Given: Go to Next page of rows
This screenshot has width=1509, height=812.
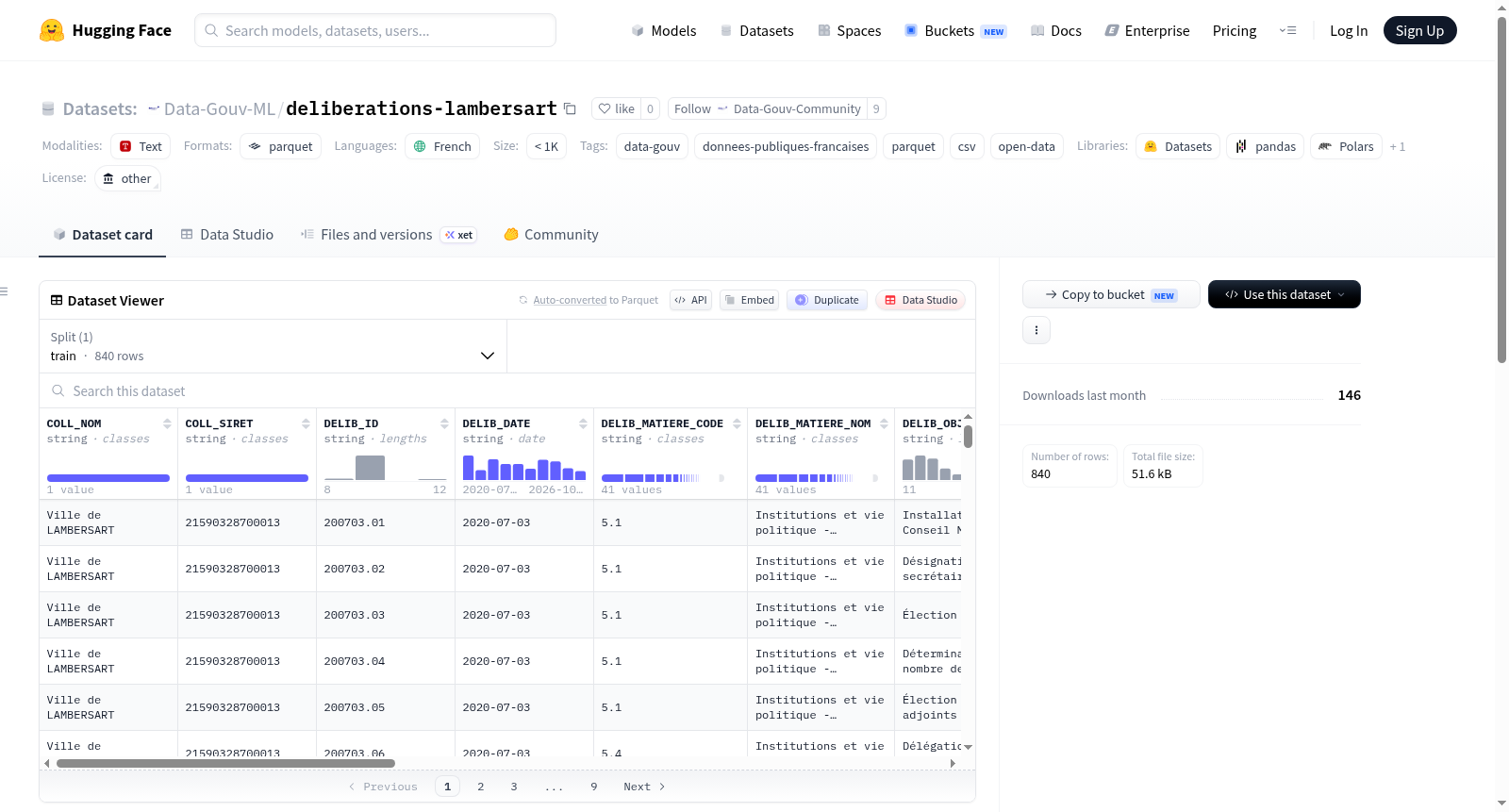Looking at the screenshot, I should tap(644, 787).
